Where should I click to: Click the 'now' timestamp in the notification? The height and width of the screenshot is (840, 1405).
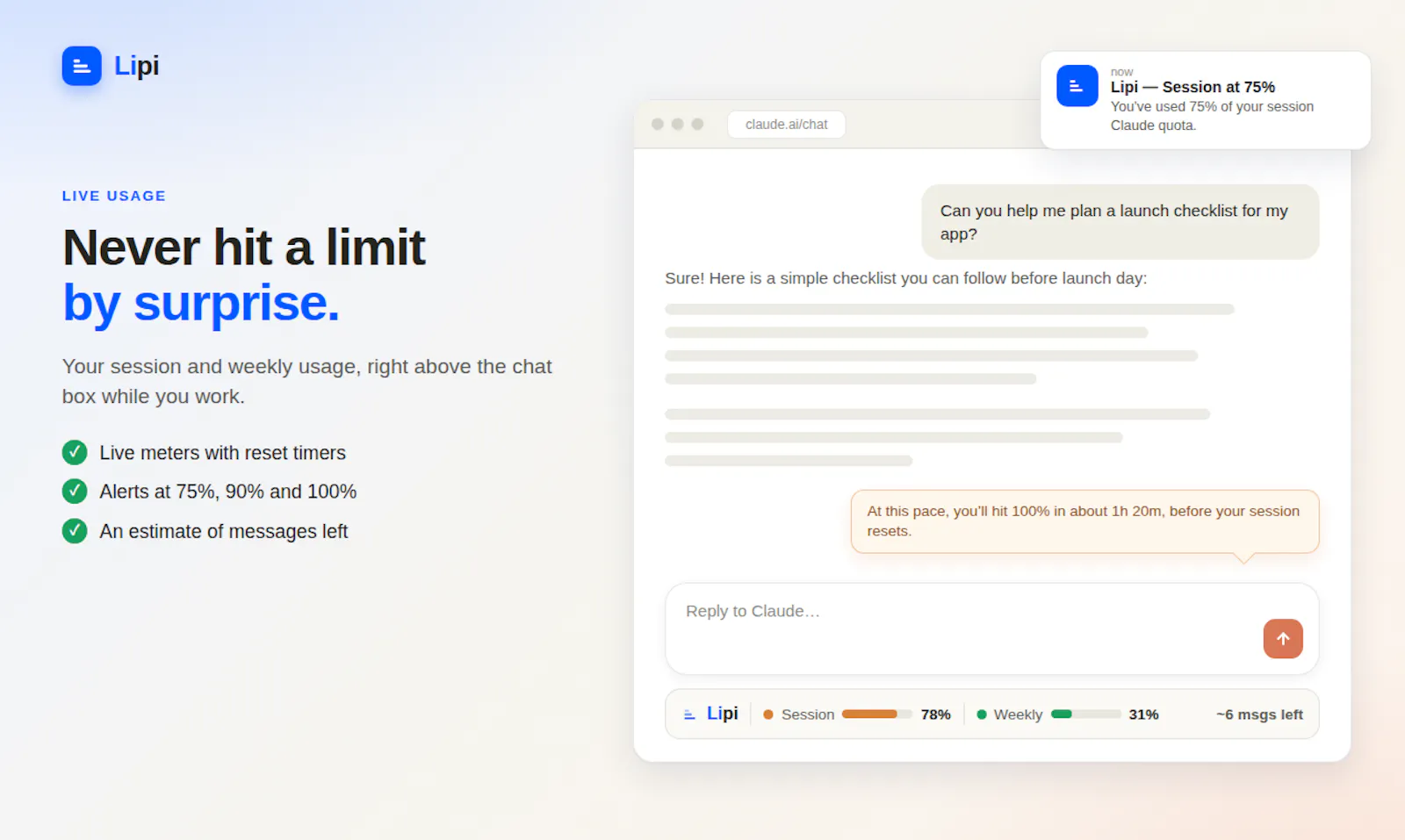tap(1121, 72)
